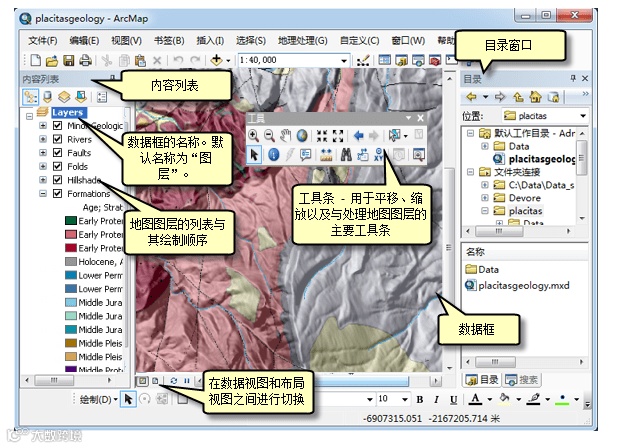619x448 pixels.
Task: Open the 书签(B) menu
Action: (x=169, y=41)
